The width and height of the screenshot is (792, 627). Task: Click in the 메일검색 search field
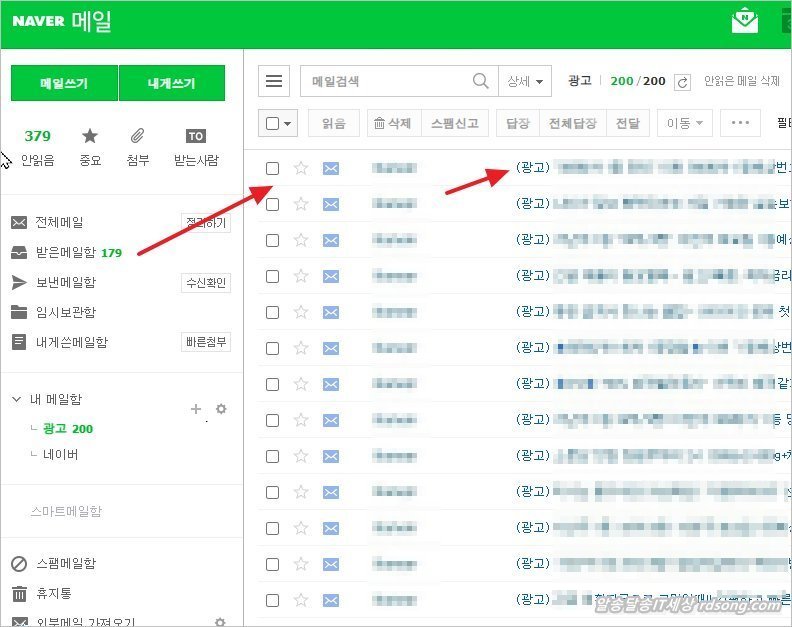385,81
